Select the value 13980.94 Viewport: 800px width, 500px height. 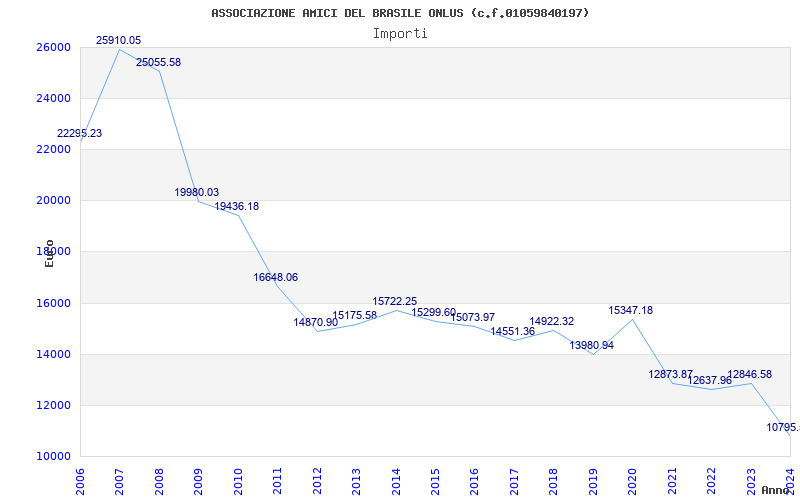pyautogui.click(x=591, y=345)
